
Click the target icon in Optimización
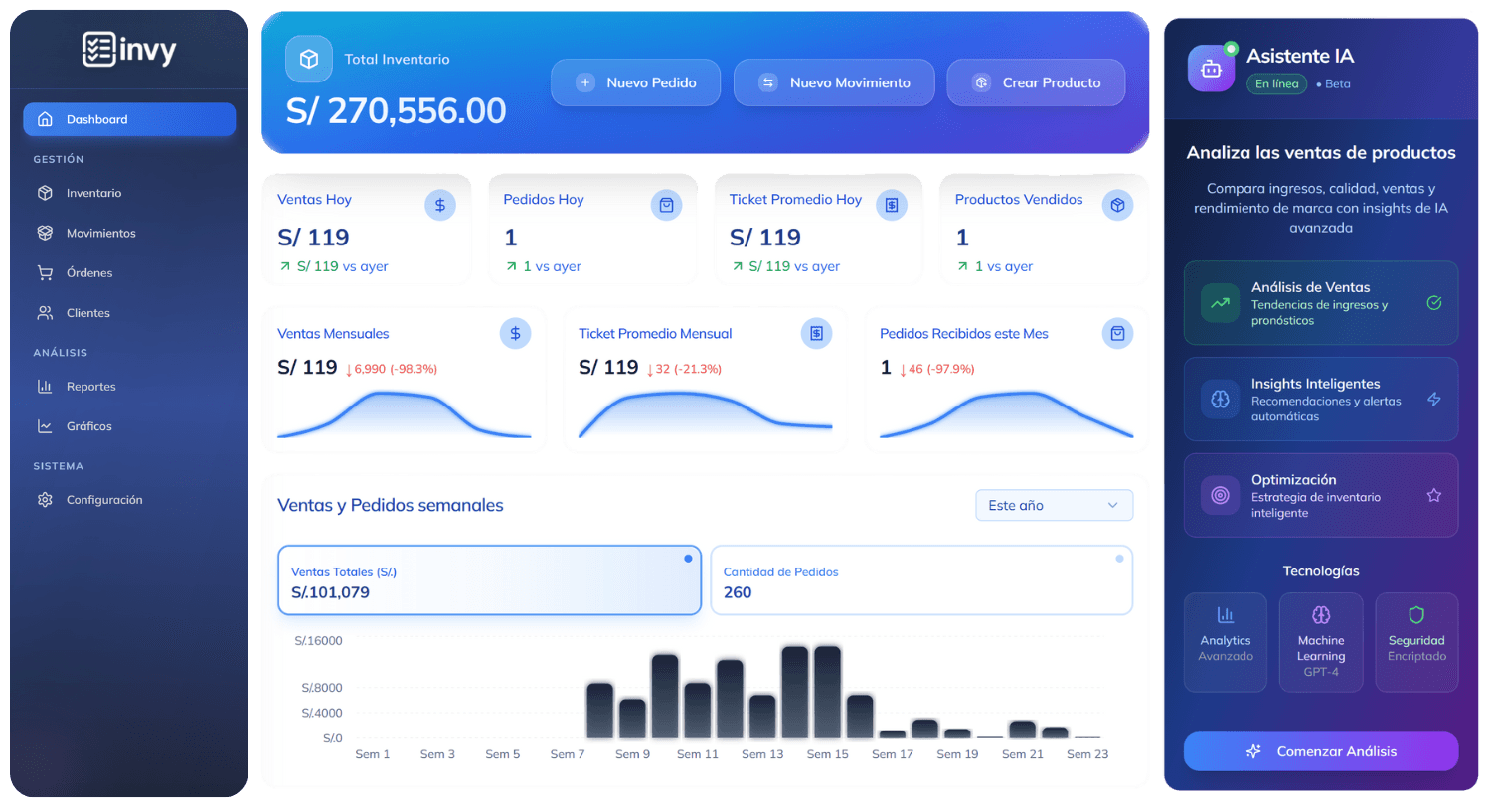pyautogui.click(x=1220, y=495)
